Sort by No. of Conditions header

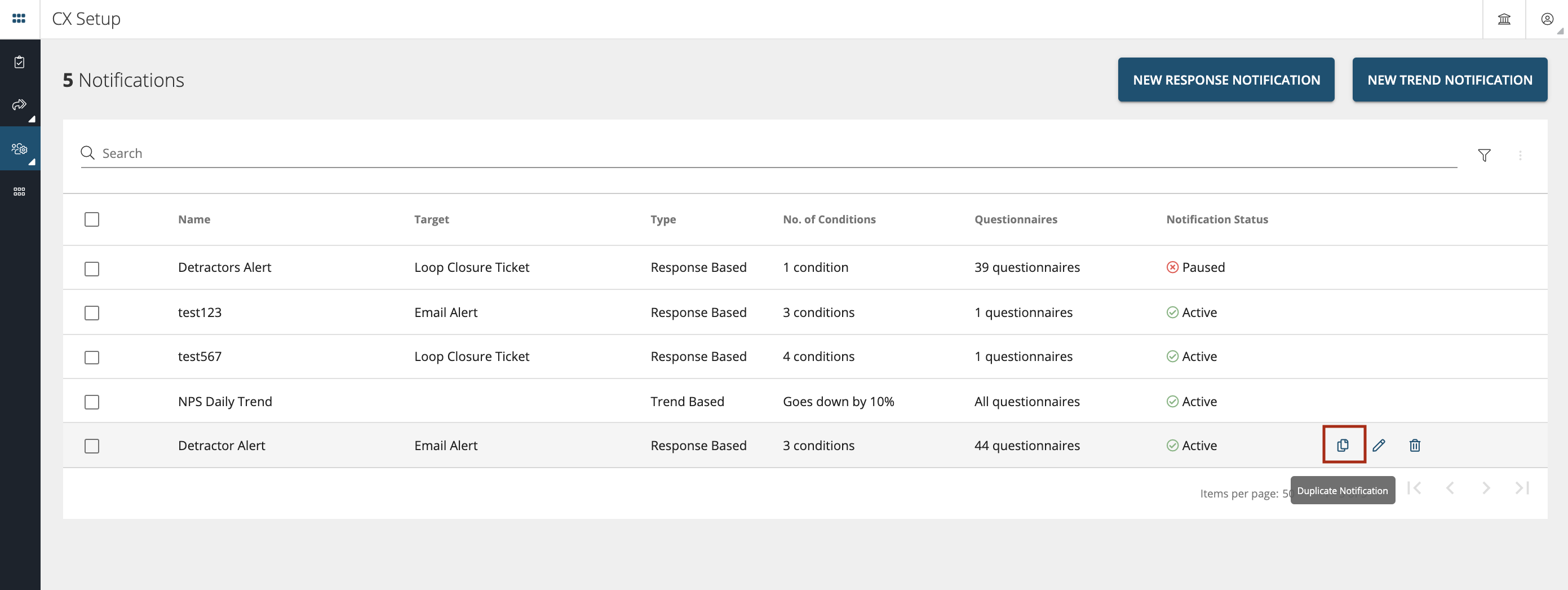tap(829, 219)
